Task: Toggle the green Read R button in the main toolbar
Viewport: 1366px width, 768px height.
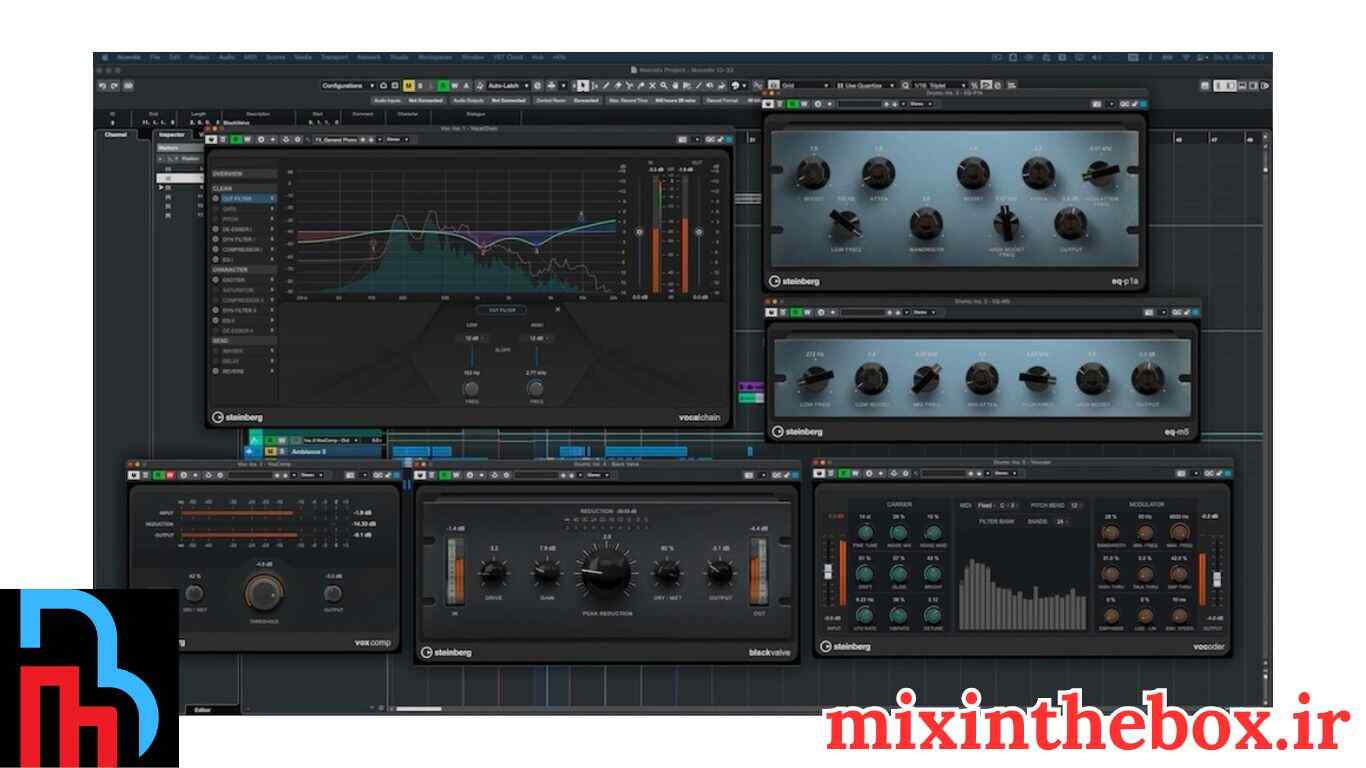Action: [x=443, y=85]
